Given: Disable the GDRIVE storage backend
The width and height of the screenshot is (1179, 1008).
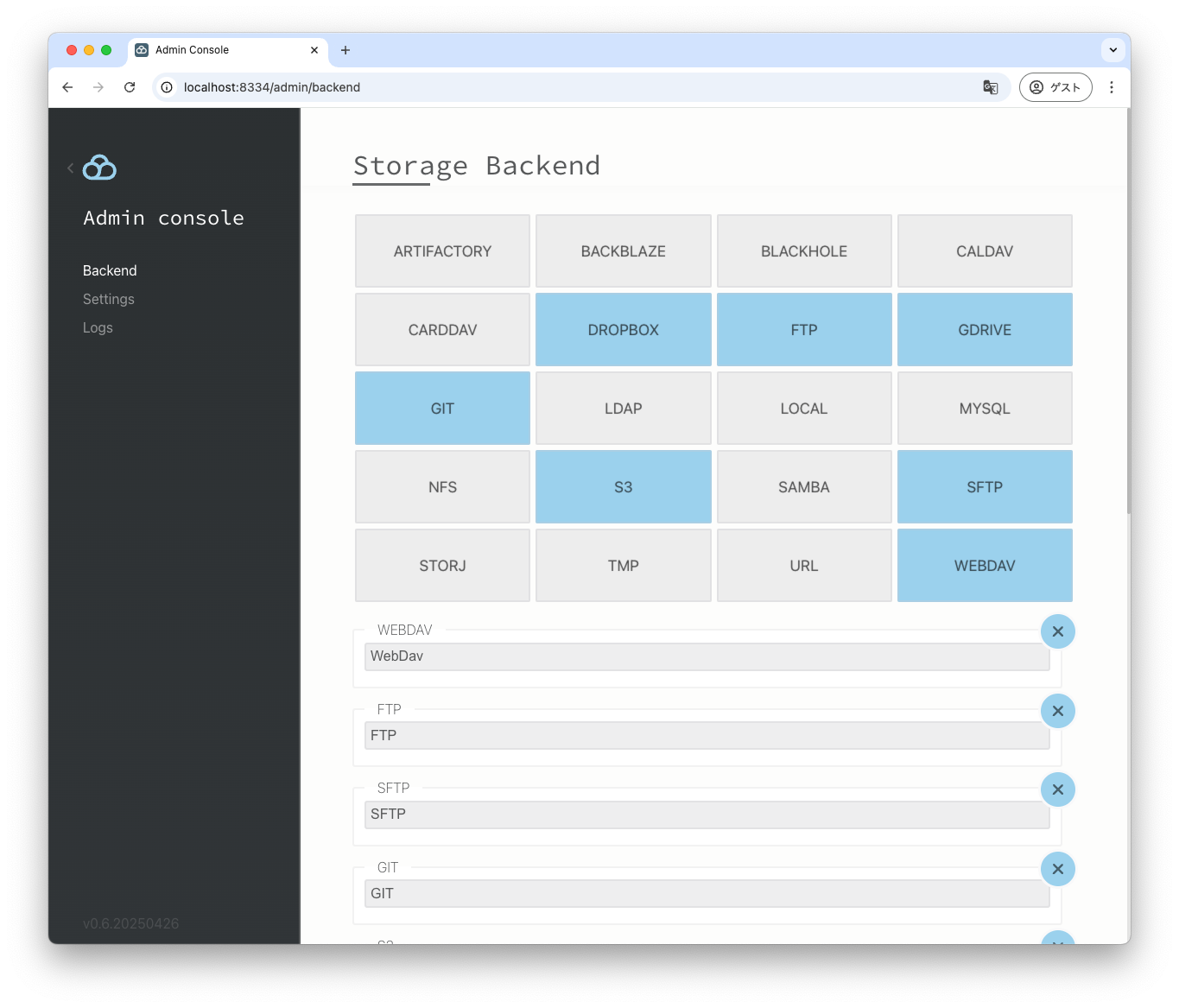Looking at the screenshot, I should 984,329.
